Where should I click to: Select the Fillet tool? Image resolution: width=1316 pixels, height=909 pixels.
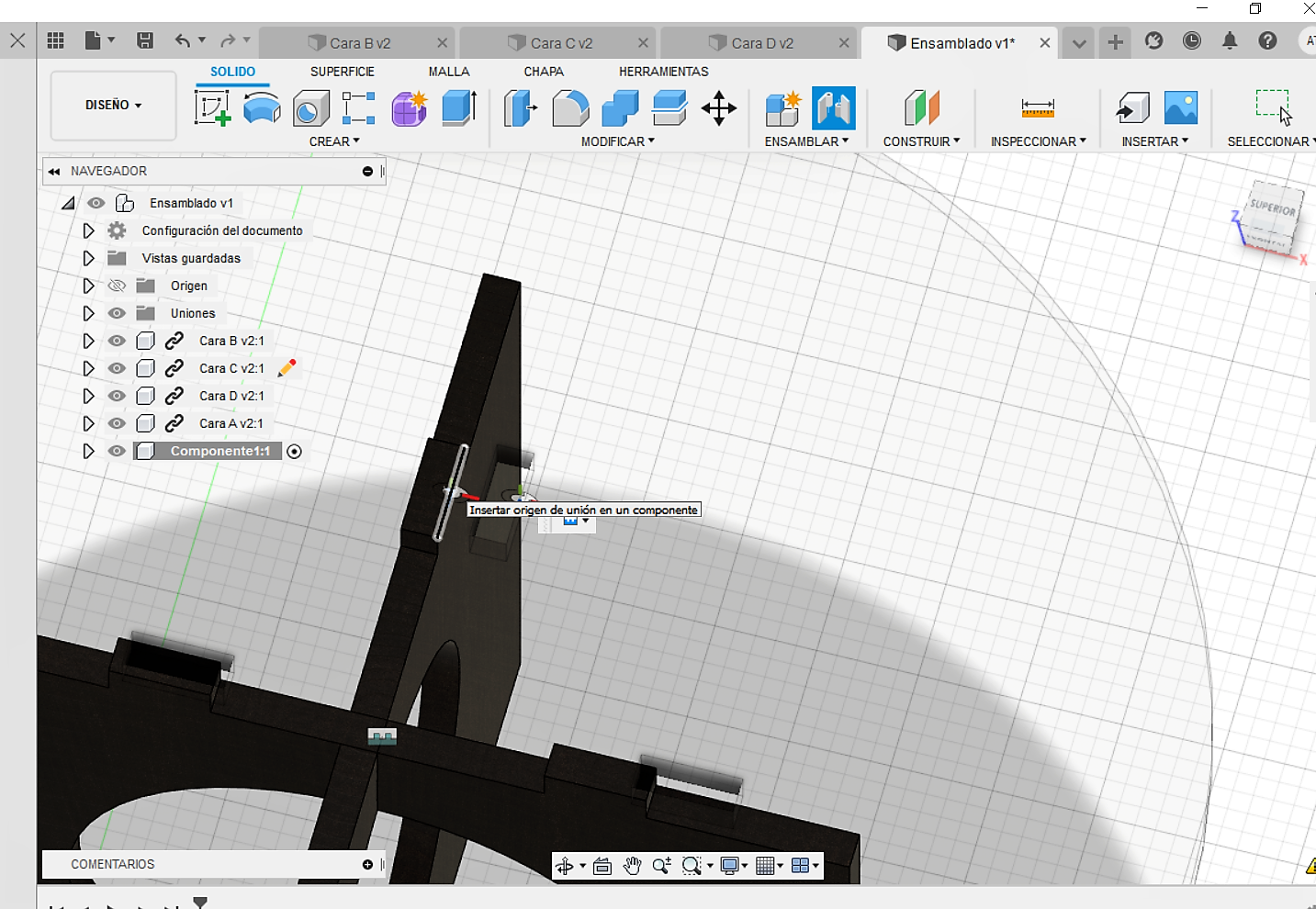pyautogui.click(x=570, y=108)
